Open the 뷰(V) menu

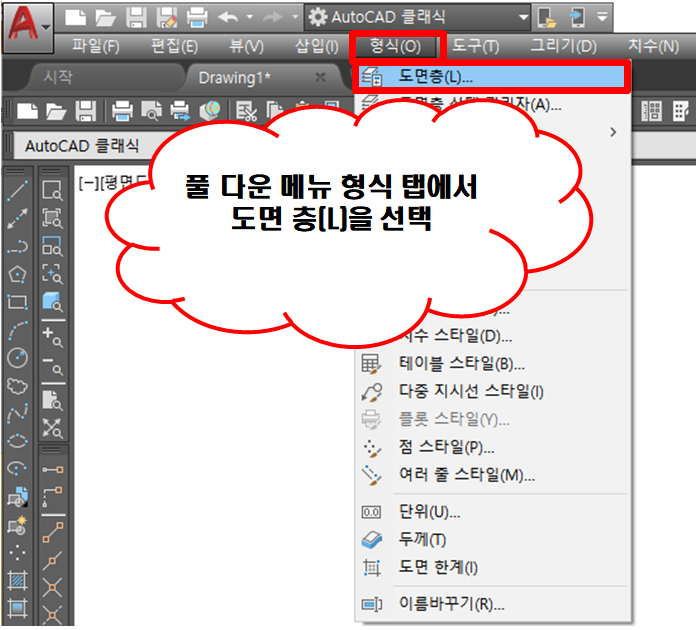[247, 46]
